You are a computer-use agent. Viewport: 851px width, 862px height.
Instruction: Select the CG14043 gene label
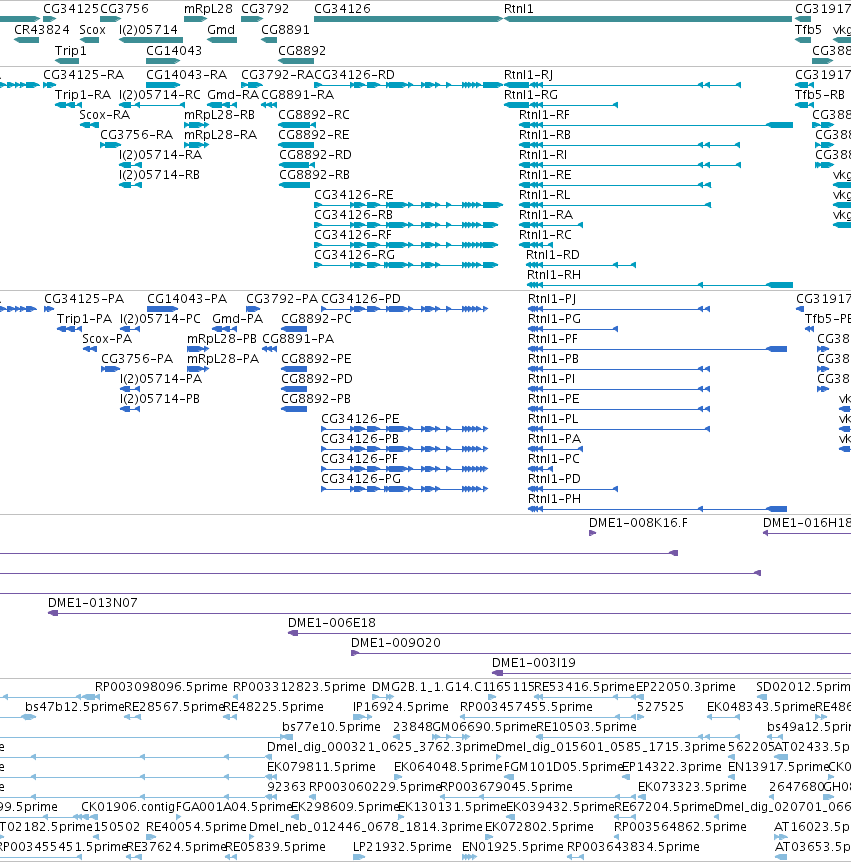[x=174, y=51]
